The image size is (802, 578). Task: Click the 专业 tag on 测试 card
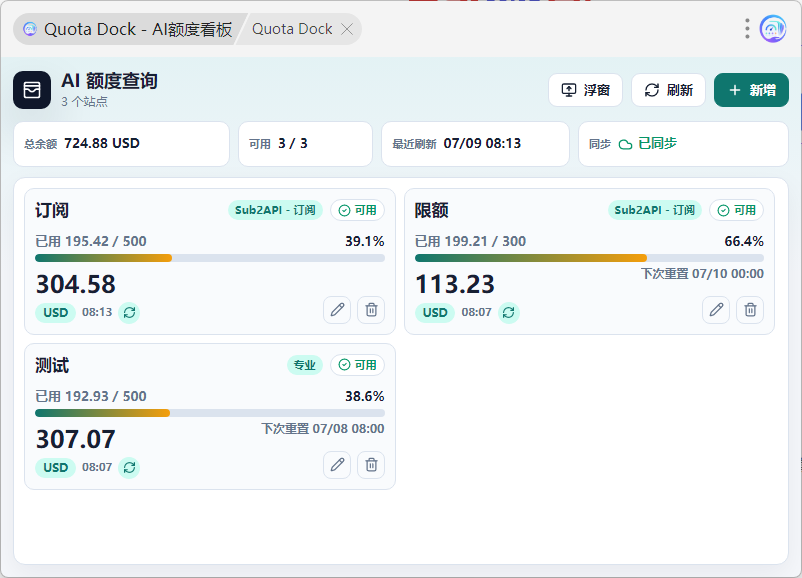(x=305, y=365)
